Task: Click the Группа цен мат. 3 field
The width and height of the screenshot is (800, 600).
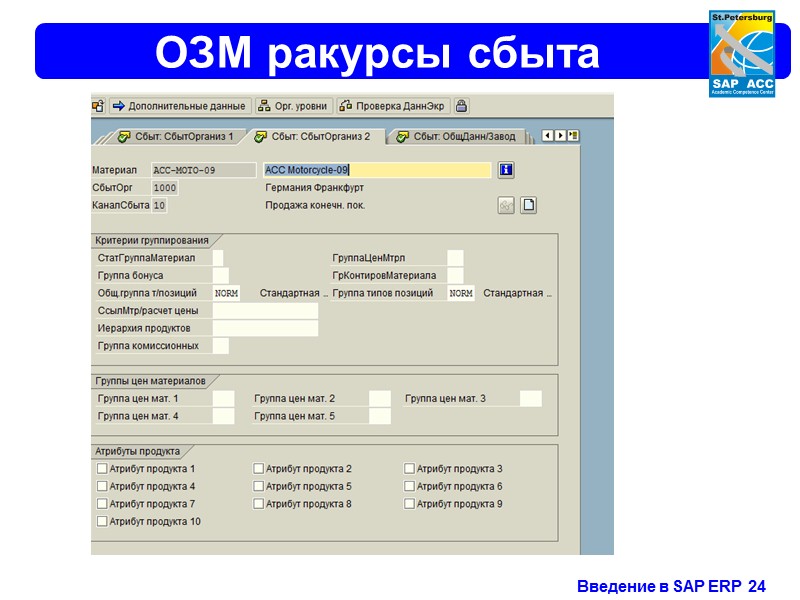Action: point(531,398)
